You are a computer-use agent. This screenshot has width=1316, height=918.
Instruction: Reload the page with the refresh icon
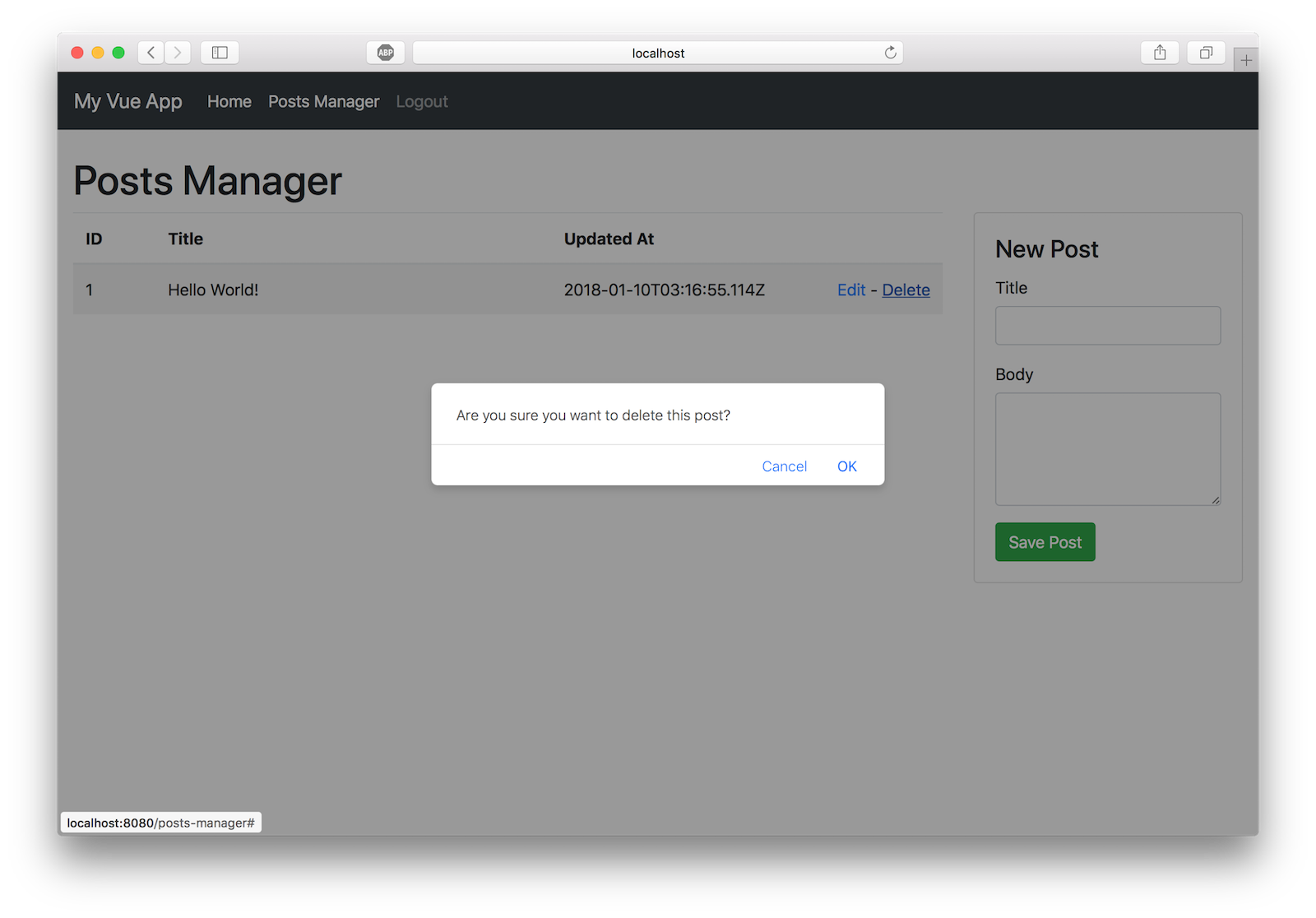coord(890,53)
